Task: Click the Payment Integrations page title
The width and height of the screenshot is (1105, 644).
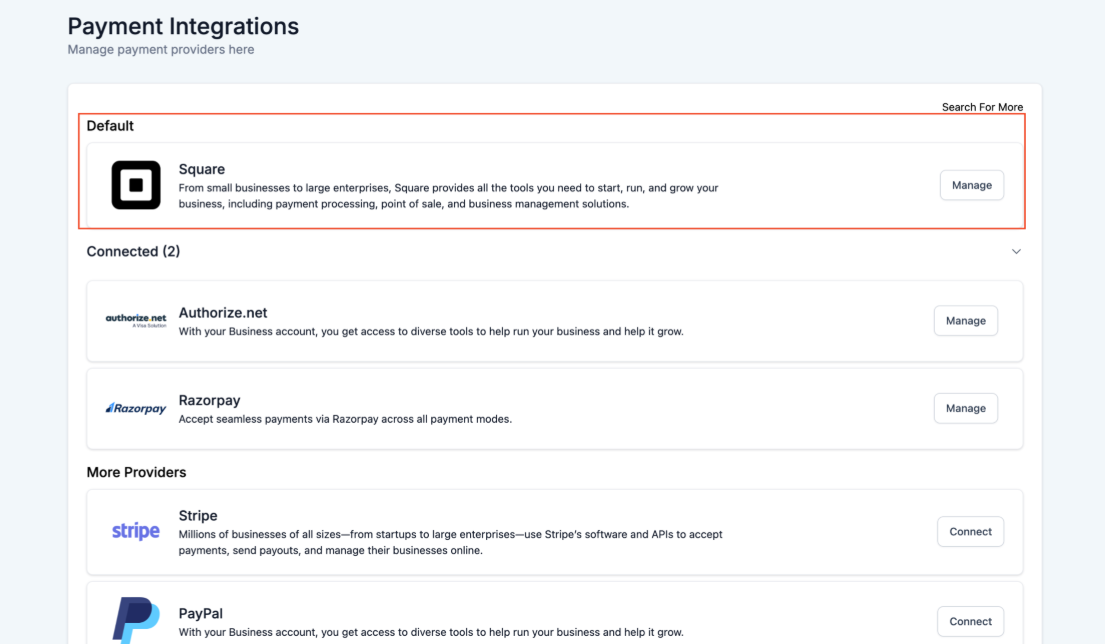Action: [x=183, y=26]
